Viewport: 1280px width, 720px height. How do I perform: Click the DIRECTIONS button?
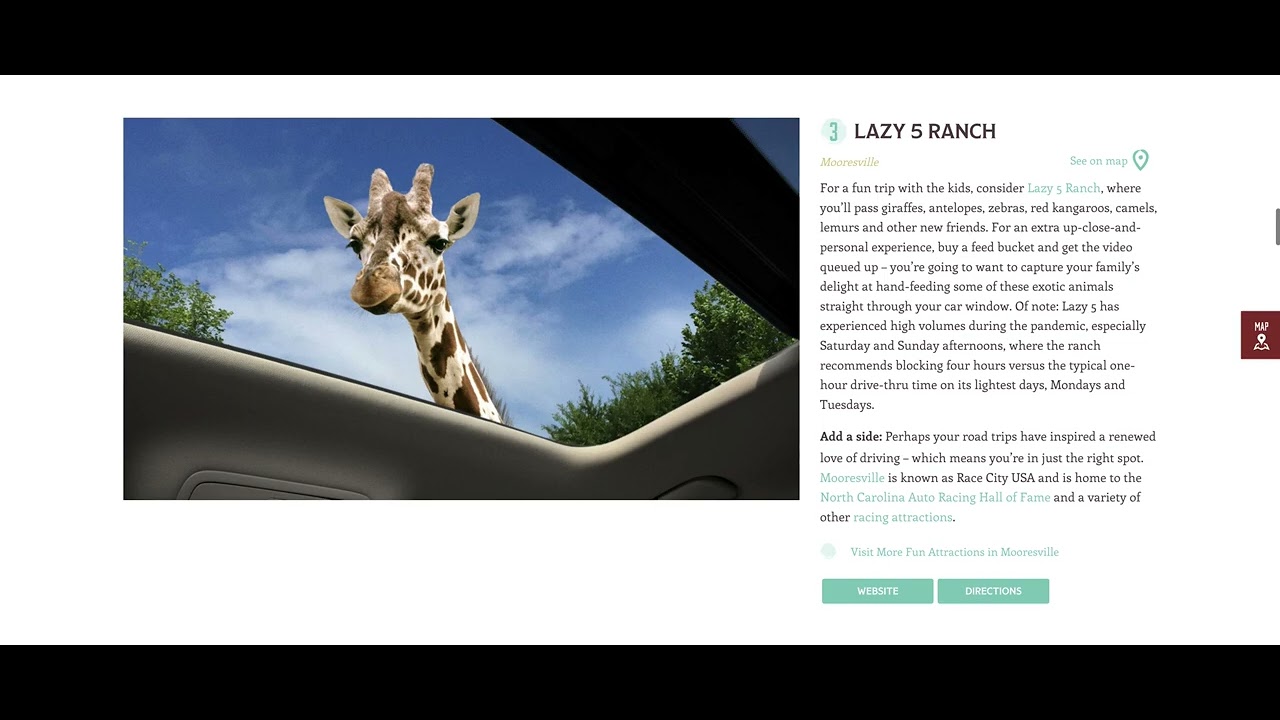pos(993,591)
